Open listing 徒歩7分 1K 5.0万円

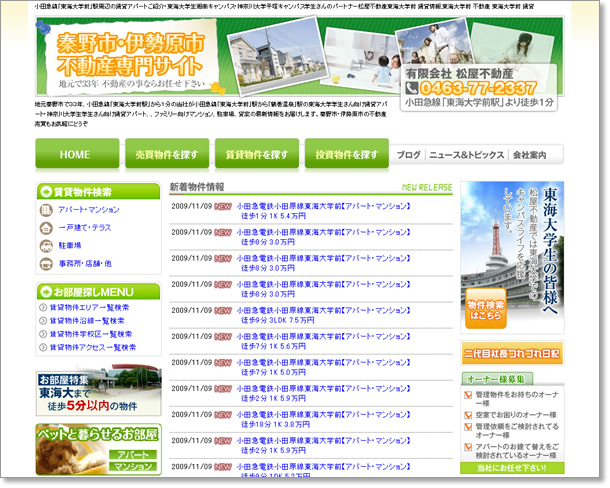(323, 367)
